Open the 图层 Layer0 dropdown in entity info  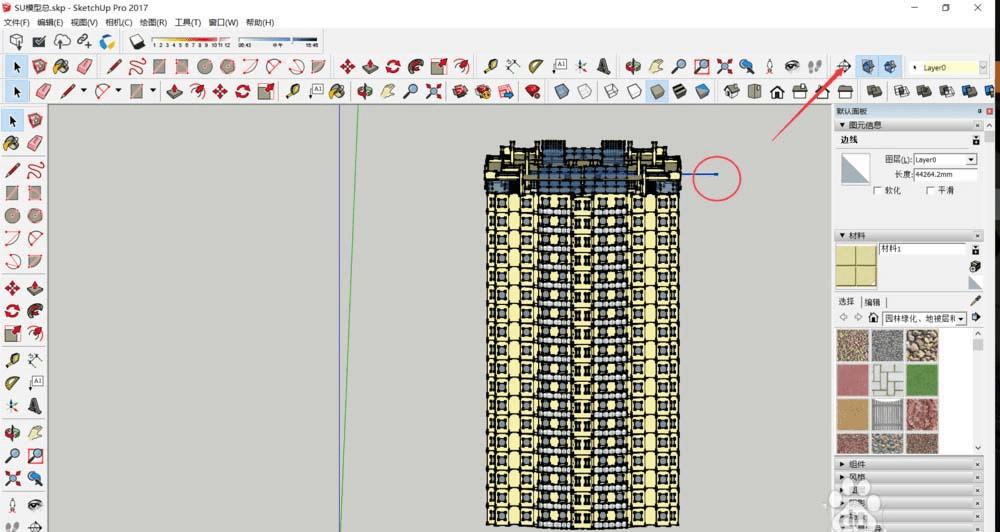tap(971, 160)
